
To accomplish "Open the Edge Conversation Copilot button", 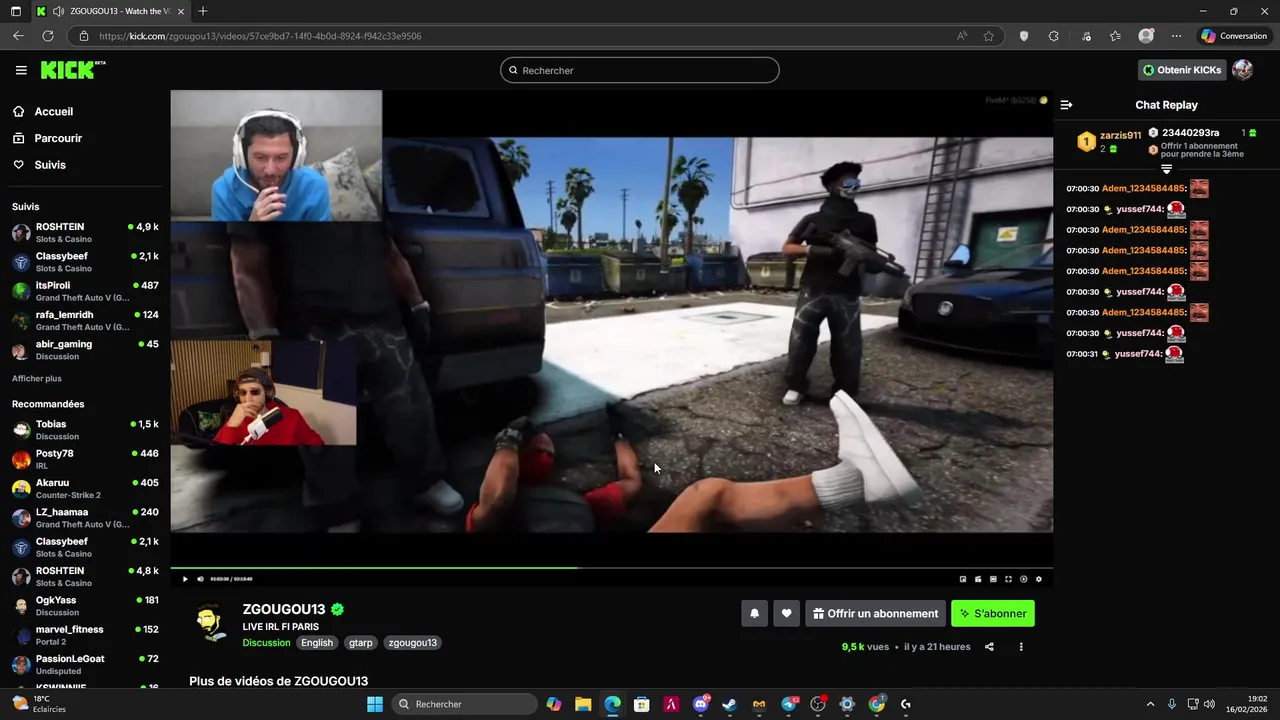I will pyautogui.click(x=1234, y=36).
